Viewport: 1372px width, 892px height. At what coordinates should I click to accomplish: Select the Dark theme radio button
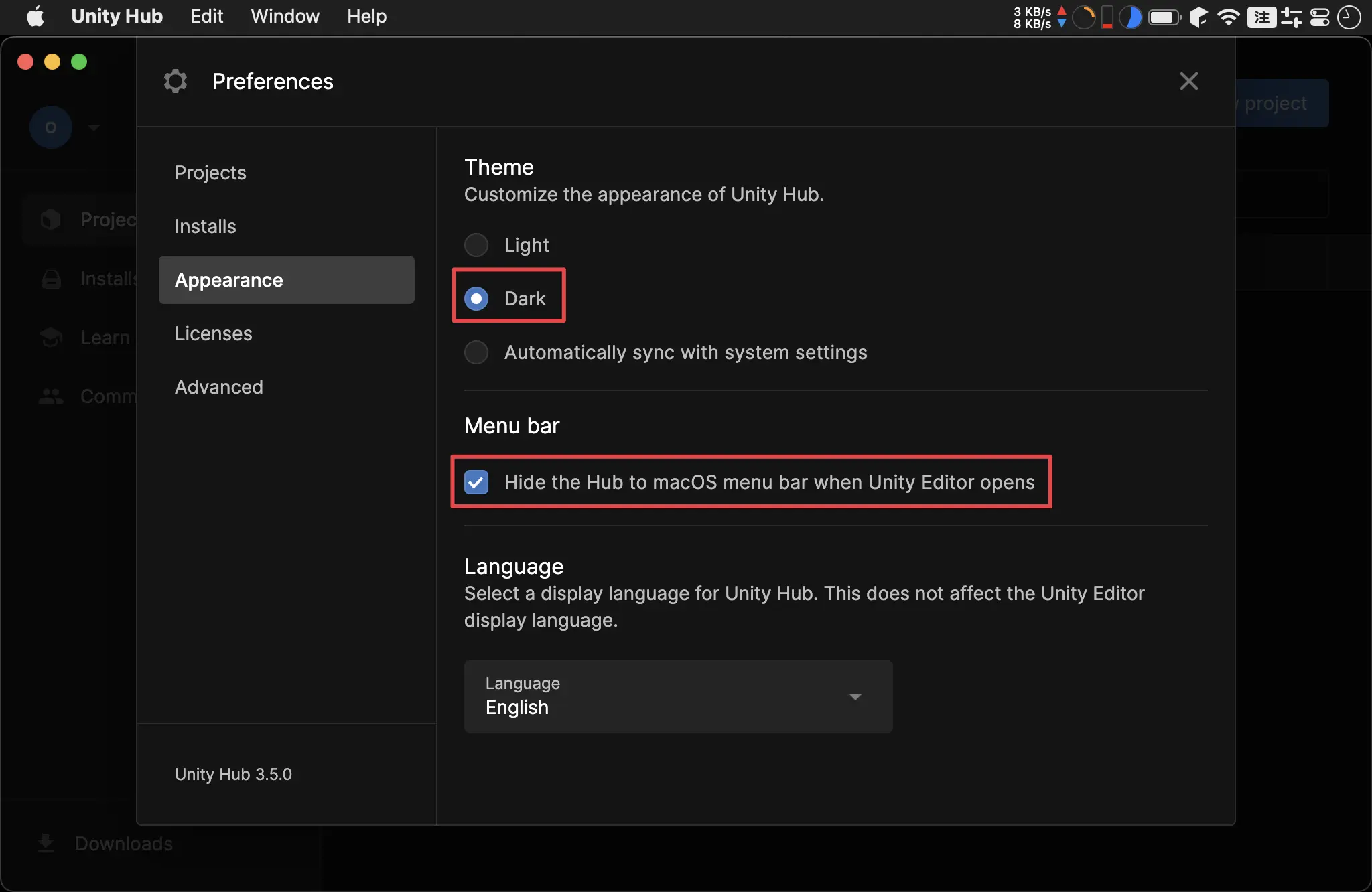pyautogui.click(x=476, y=298)
